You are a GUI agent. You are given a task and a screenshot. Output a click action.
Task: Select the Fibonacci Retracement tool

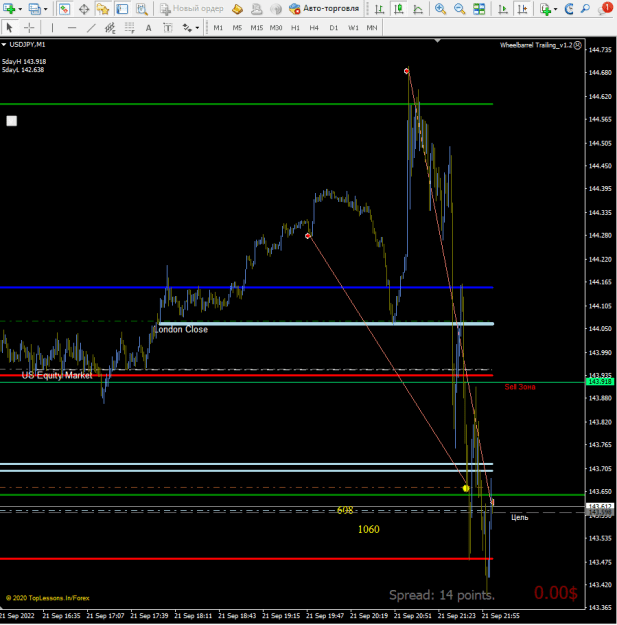pyautogui.click(x=130, y=28)
